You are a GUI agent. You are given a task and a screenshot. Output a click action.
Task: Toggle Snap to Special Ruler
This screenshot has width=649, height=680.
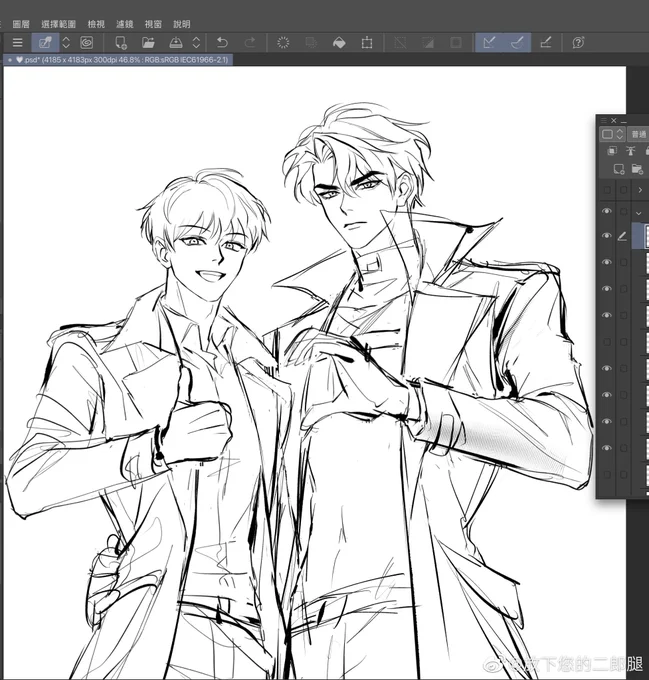click(x=517, y=42)
